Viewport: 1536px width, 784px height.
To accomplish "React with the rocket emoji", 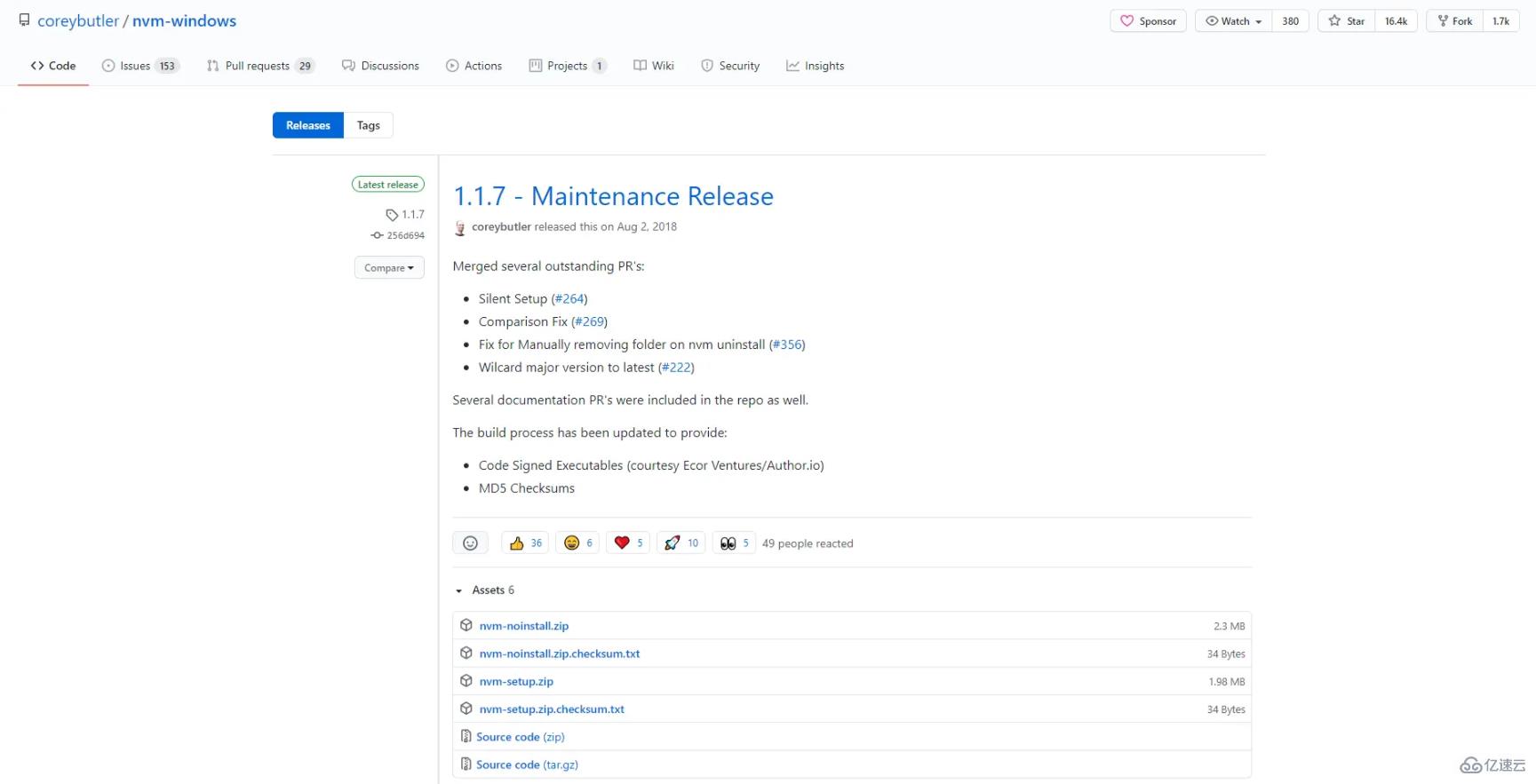I will click(x=681, y=543).
